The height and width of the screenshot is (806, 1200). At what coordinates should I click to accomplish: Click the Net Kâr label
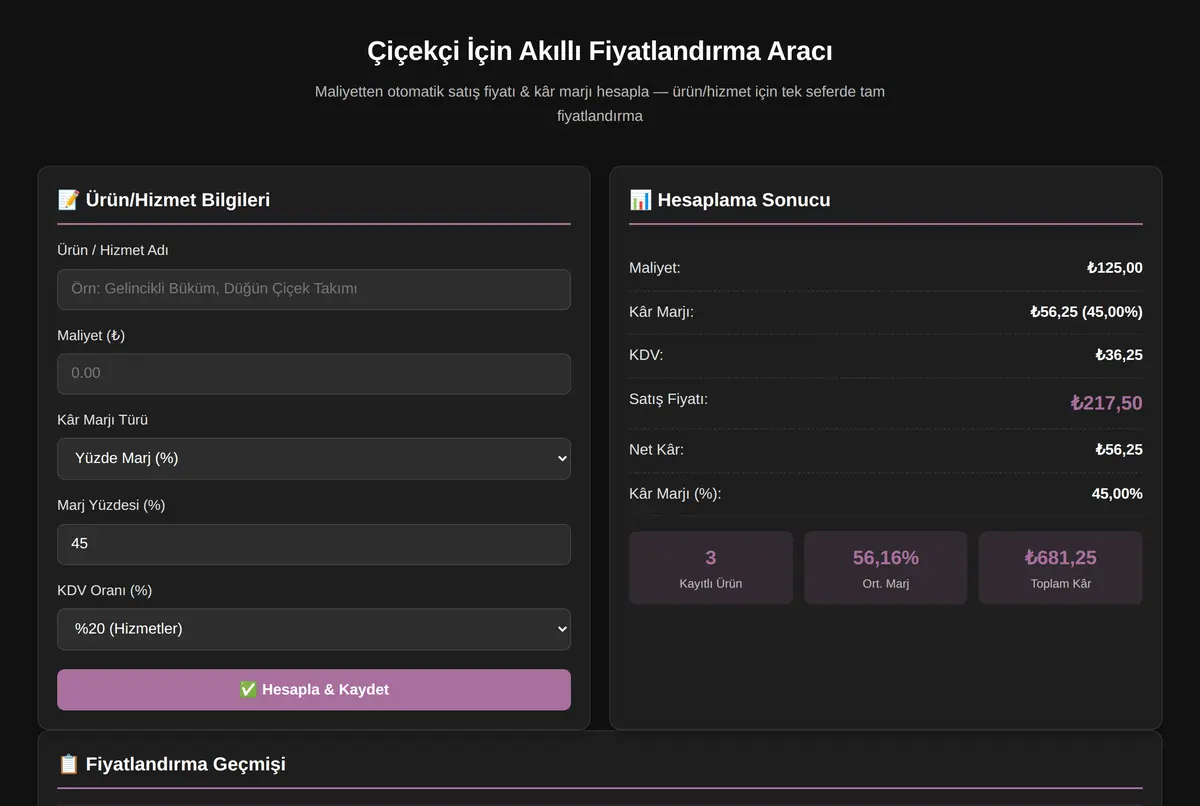[x=656, y=450]
